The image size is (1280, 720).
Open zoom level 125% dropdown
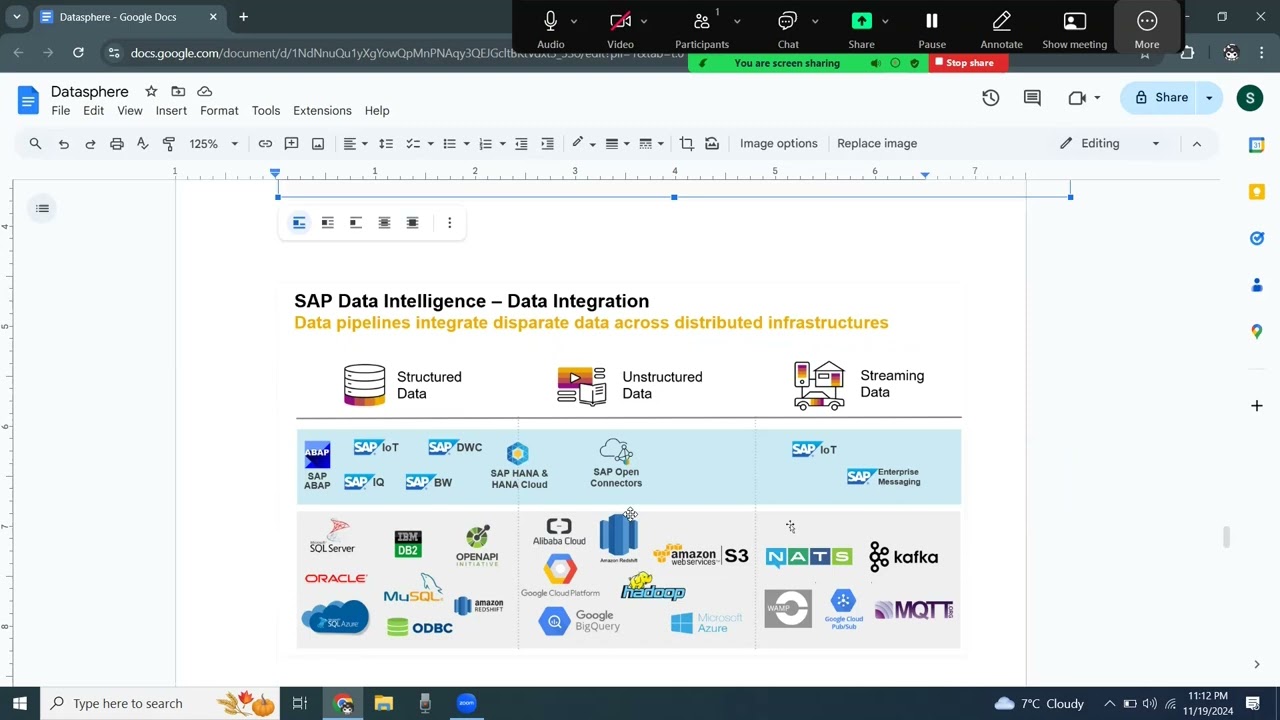(x=214, y=144)
